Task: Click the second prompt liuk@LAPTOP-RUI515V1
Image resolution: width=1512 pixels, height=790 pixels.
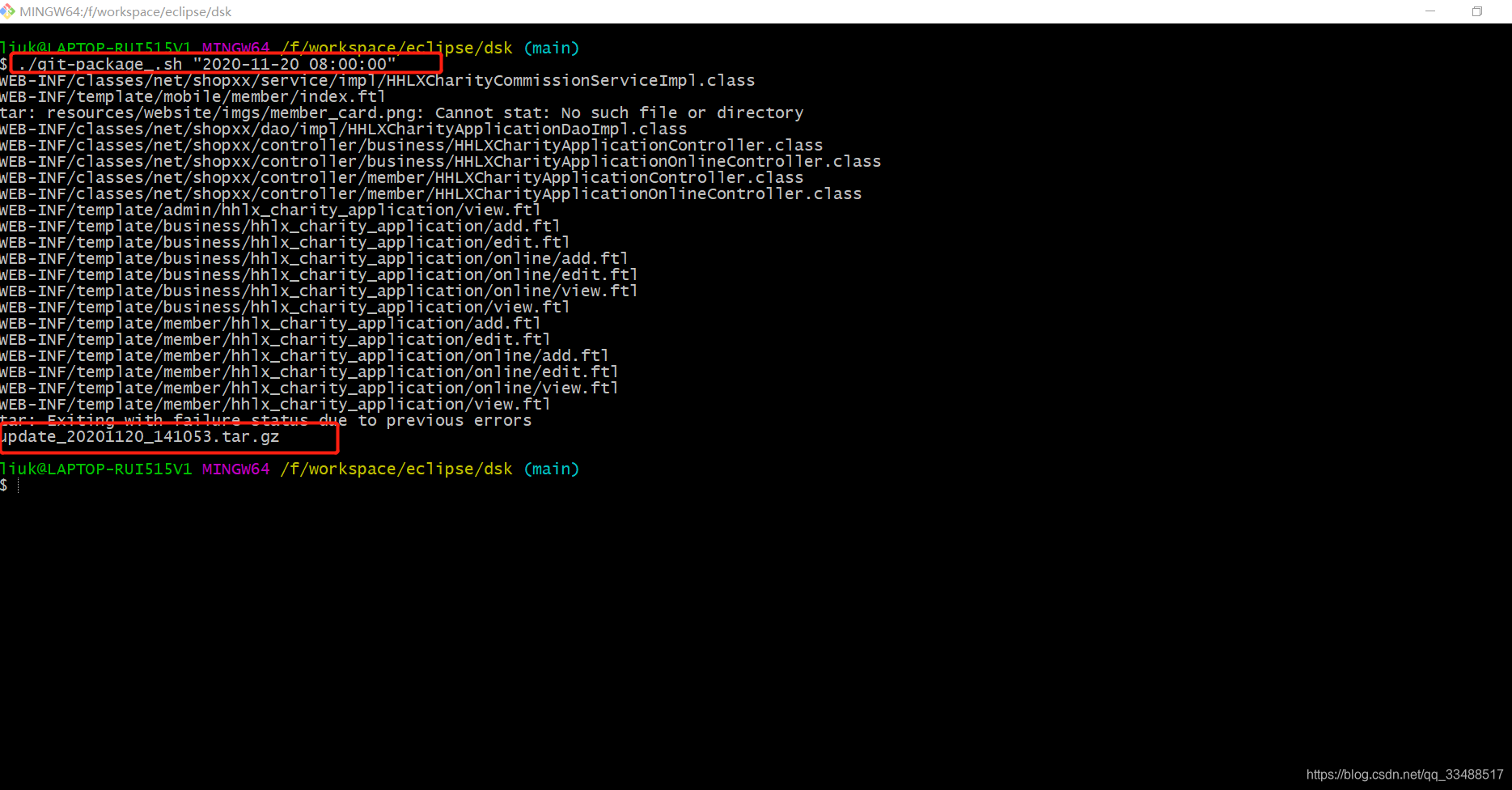Action: (x=95, y=469)
